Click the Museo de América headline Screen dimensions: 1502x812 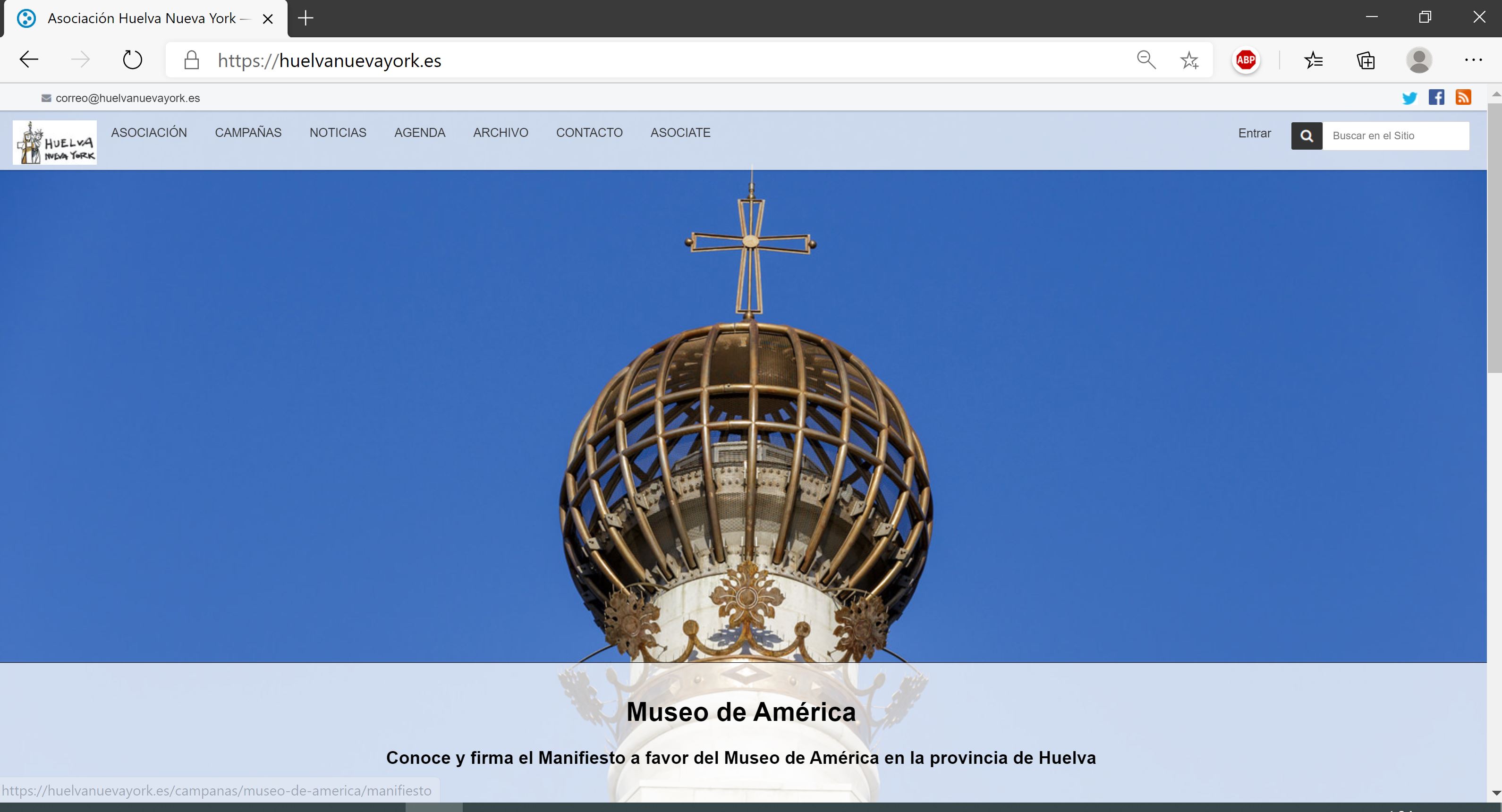click(x=740, y=712)
